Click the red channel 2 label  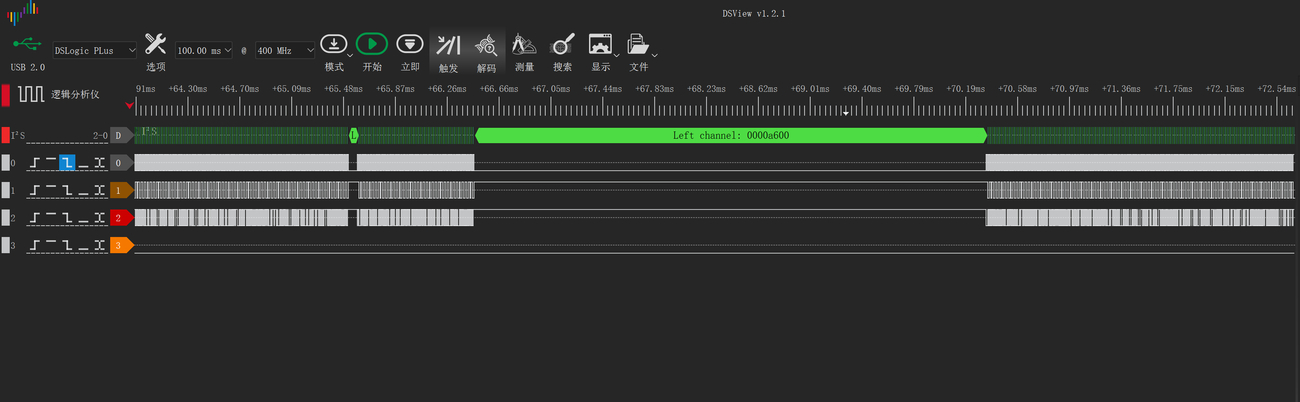120,217
